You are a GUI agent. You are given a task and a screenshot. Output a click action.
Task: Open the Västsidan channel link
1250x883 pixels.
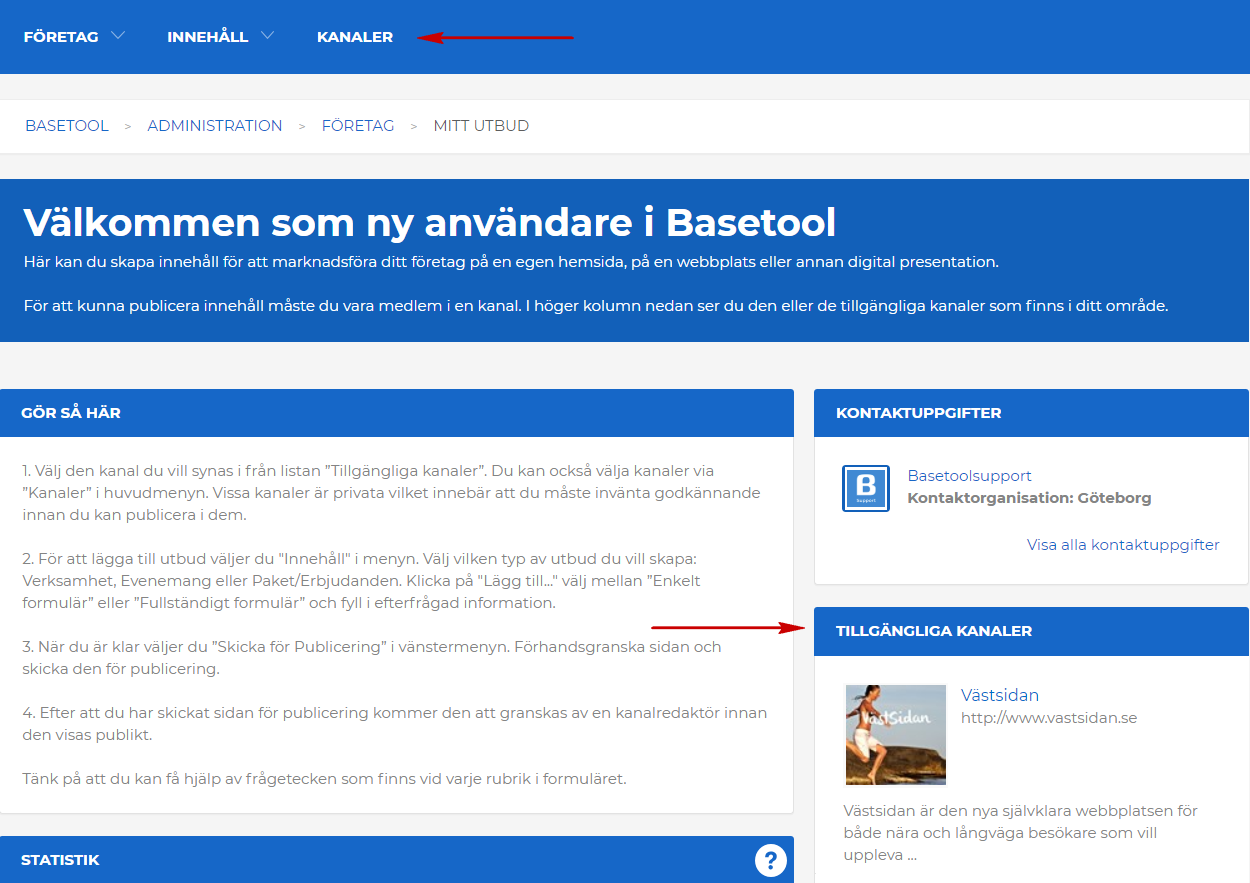1000,695
